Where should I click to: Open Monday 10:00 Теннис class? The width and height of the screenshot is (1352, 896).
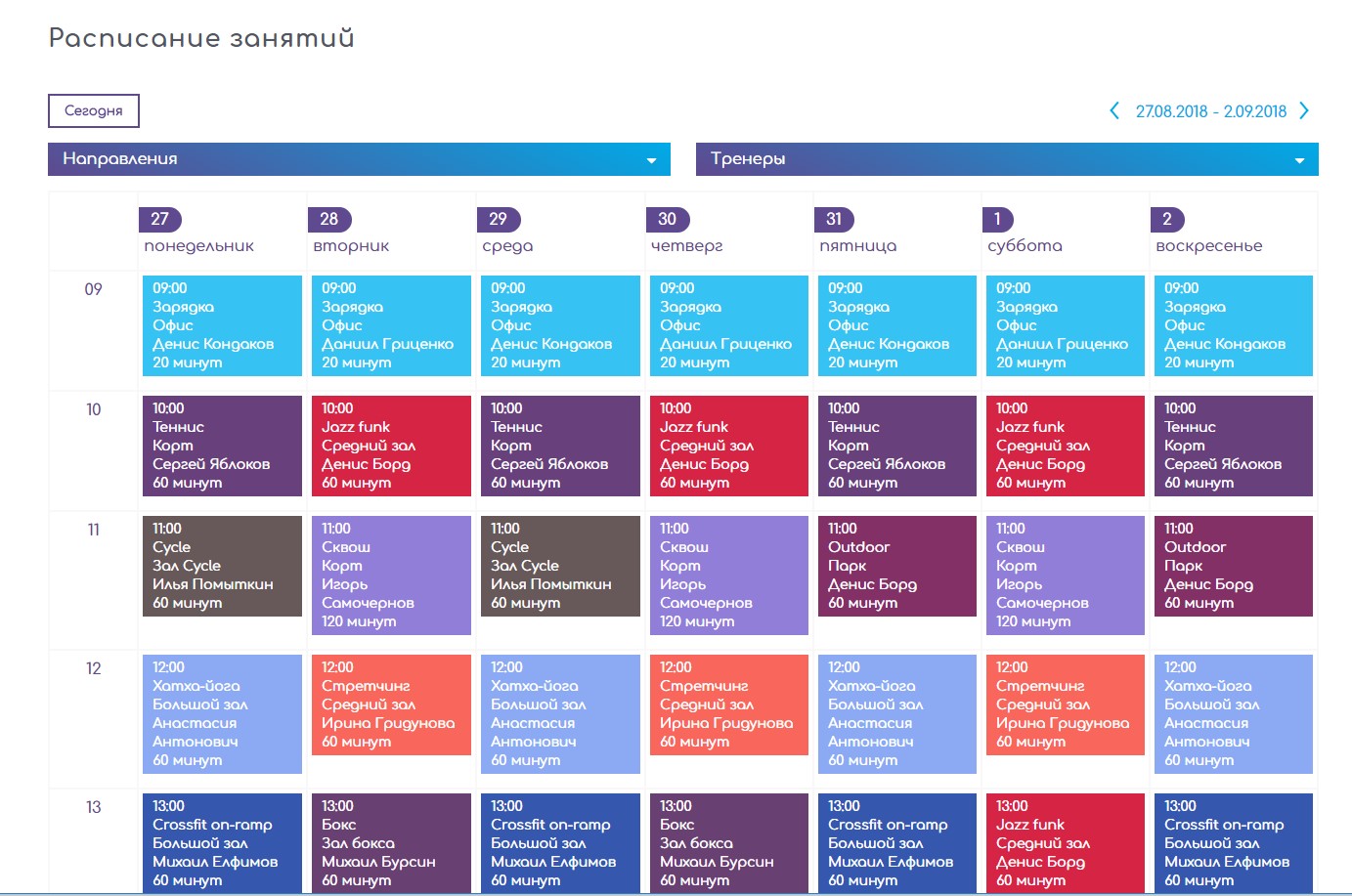(x=222, y=446)
